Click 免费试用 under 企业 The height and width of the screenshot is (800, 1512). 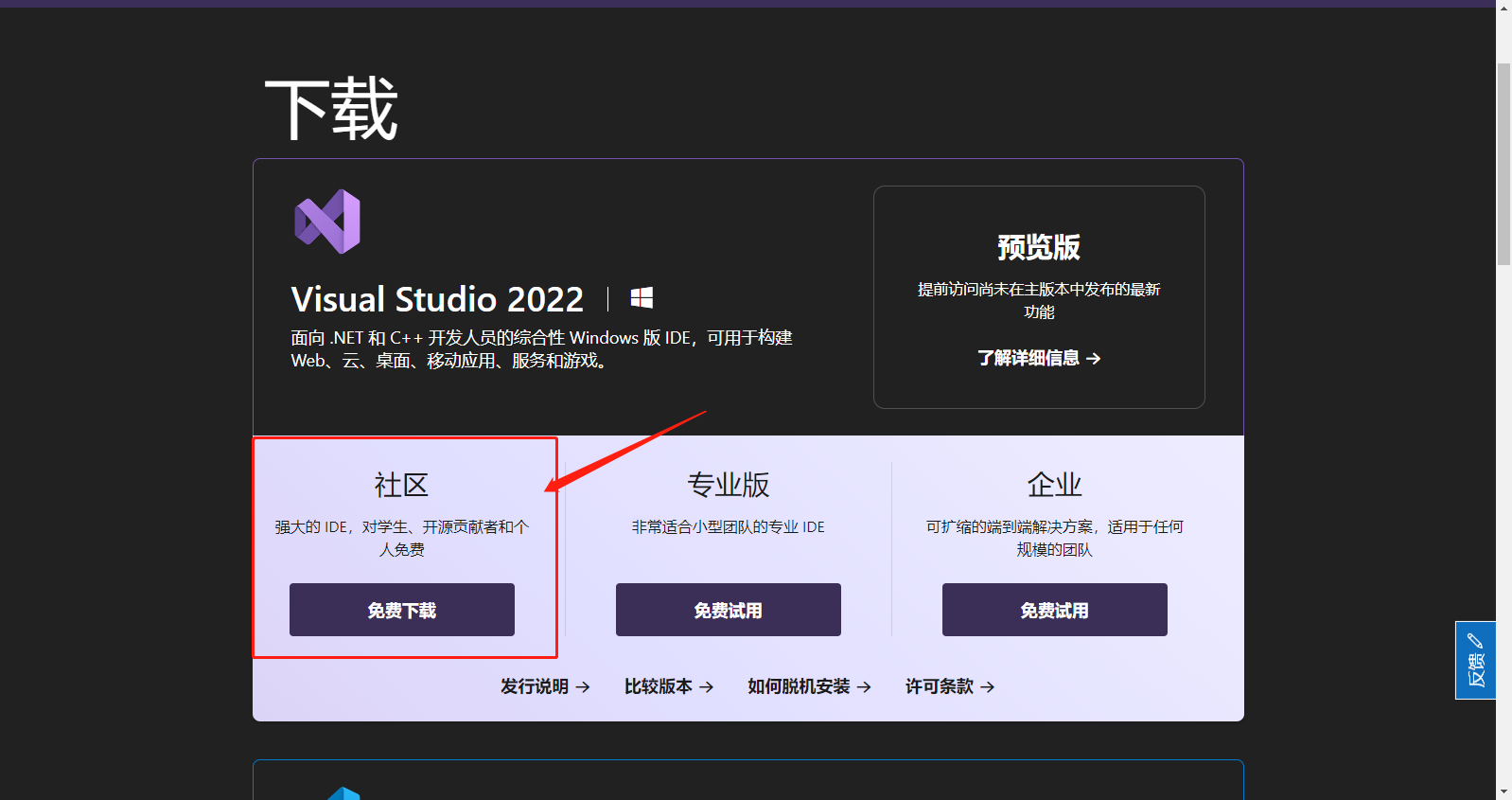click(x=1055, y=610)
